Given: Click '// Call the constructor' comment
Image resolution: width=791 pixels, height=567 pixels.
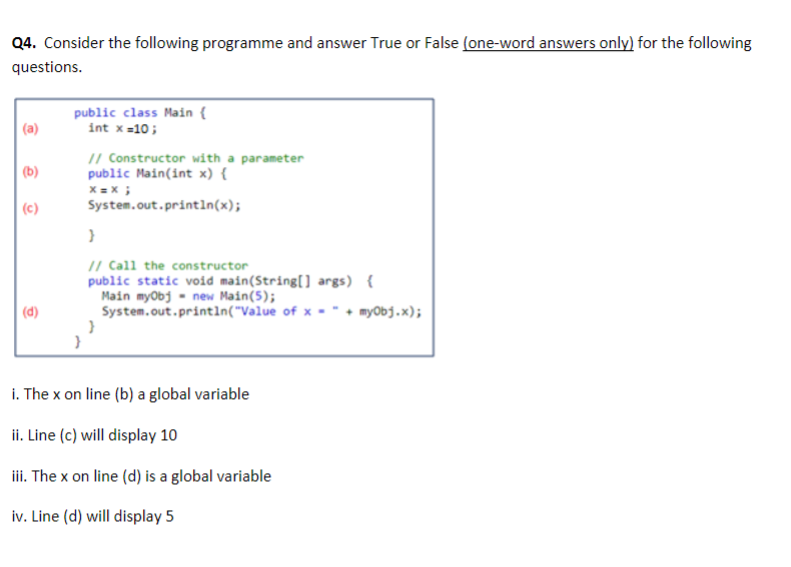Looking at the screenshot, I should point(168,266).
